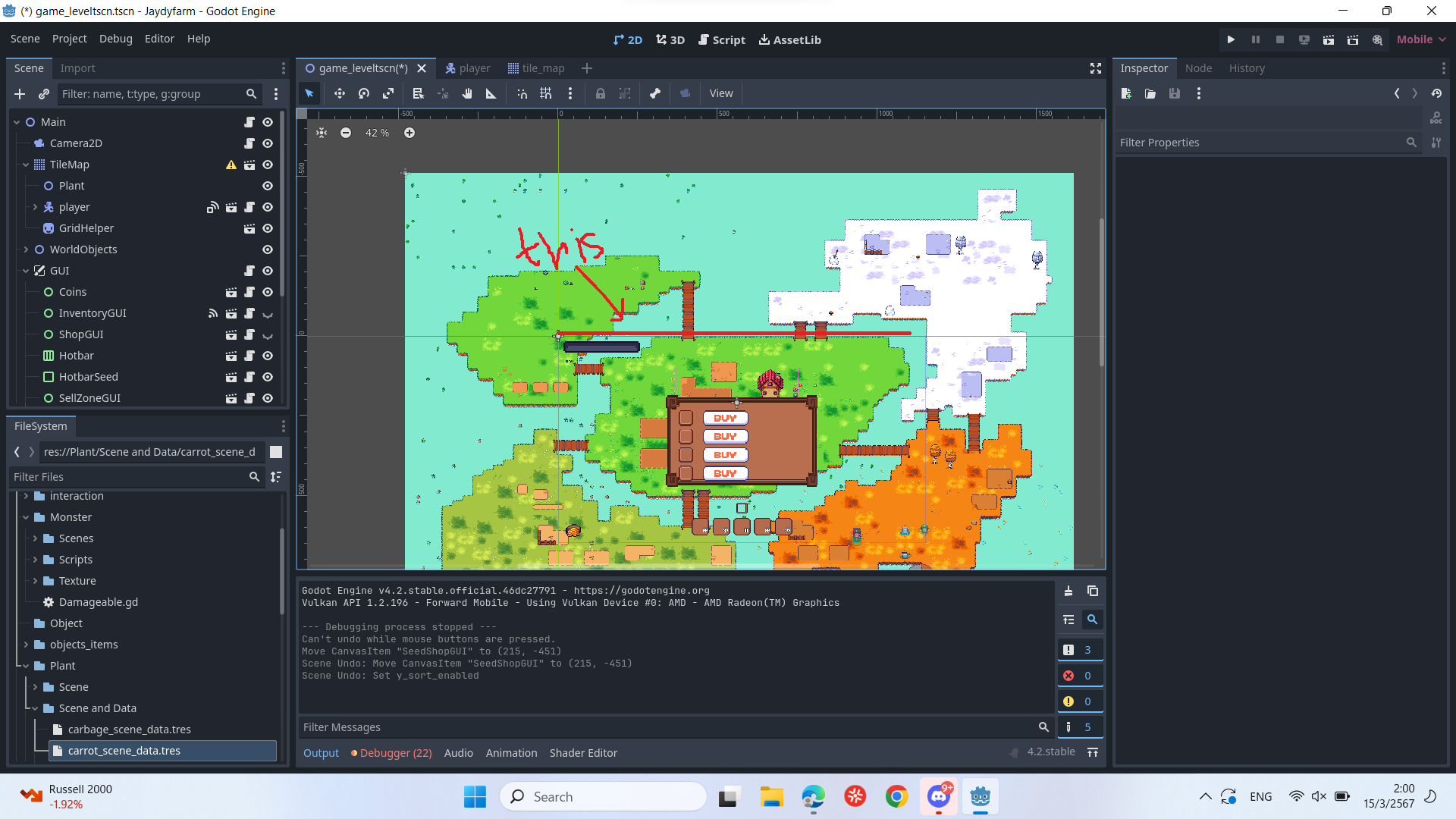This screenshot has height=819, width=1456.
Task: Copy output text to clipboard
Action: [1093, 591]
